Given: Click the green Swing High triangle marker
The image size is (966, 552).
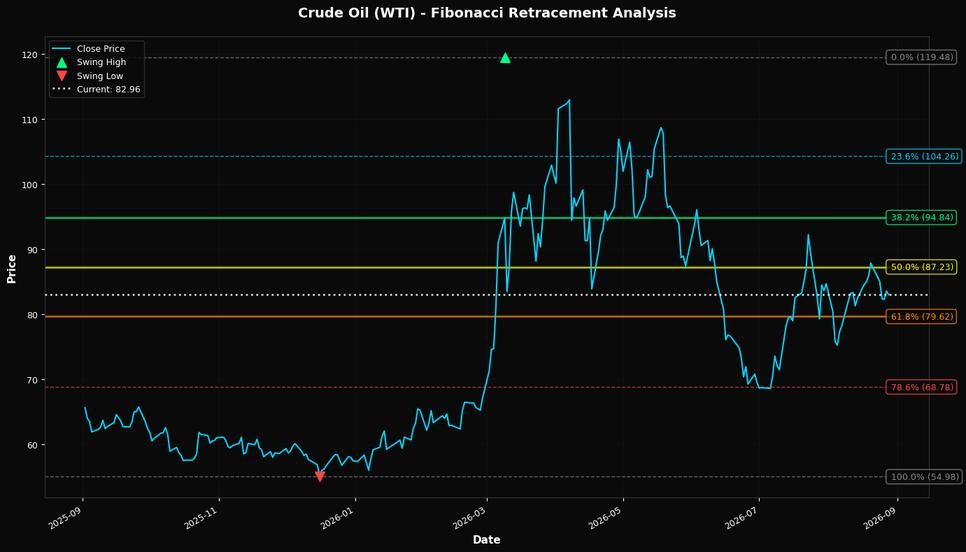Looking at the screenshot, I should [x=505, y=58].
